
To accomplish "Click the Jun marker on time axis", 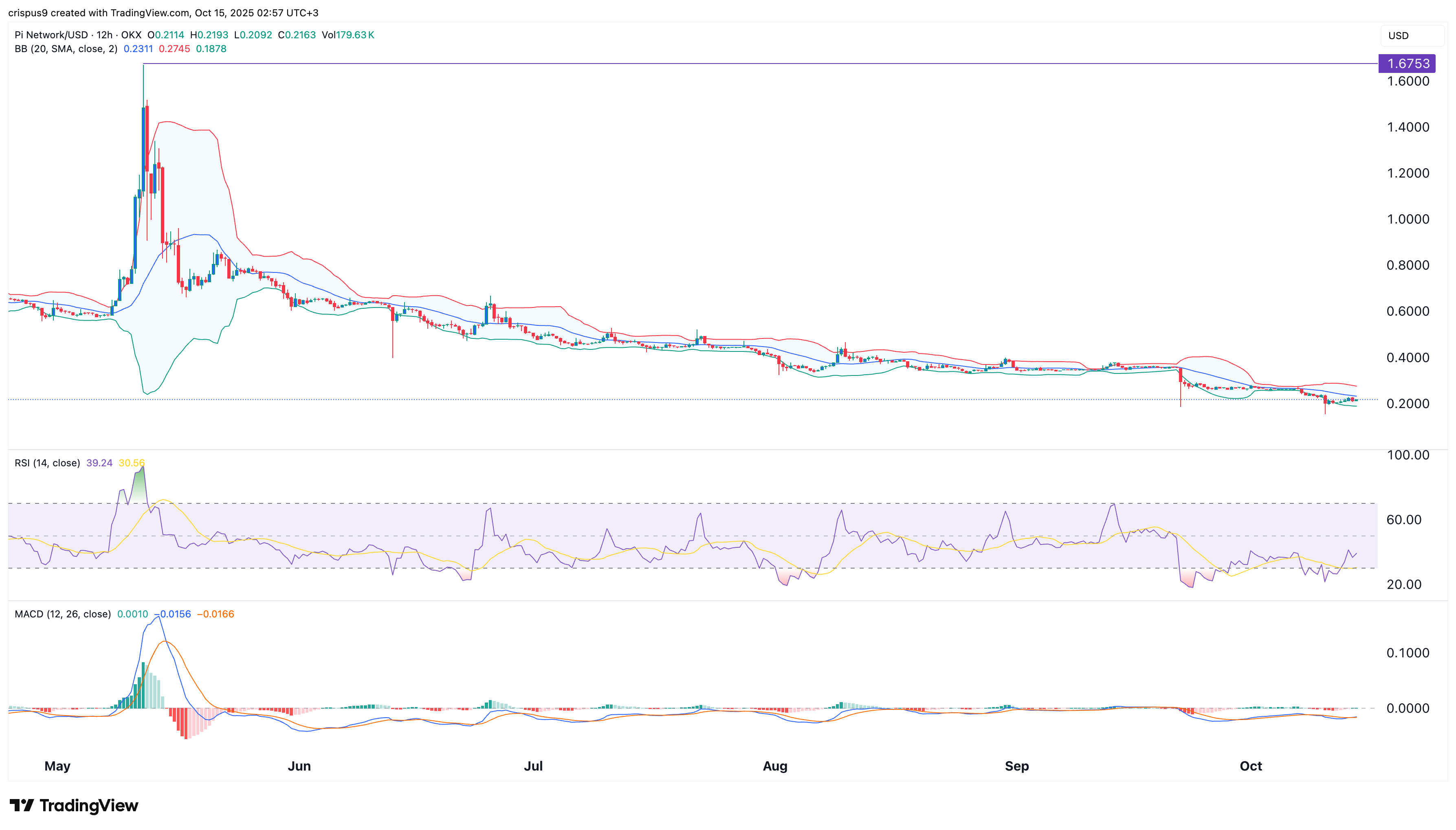I will [x=299, y=766].
